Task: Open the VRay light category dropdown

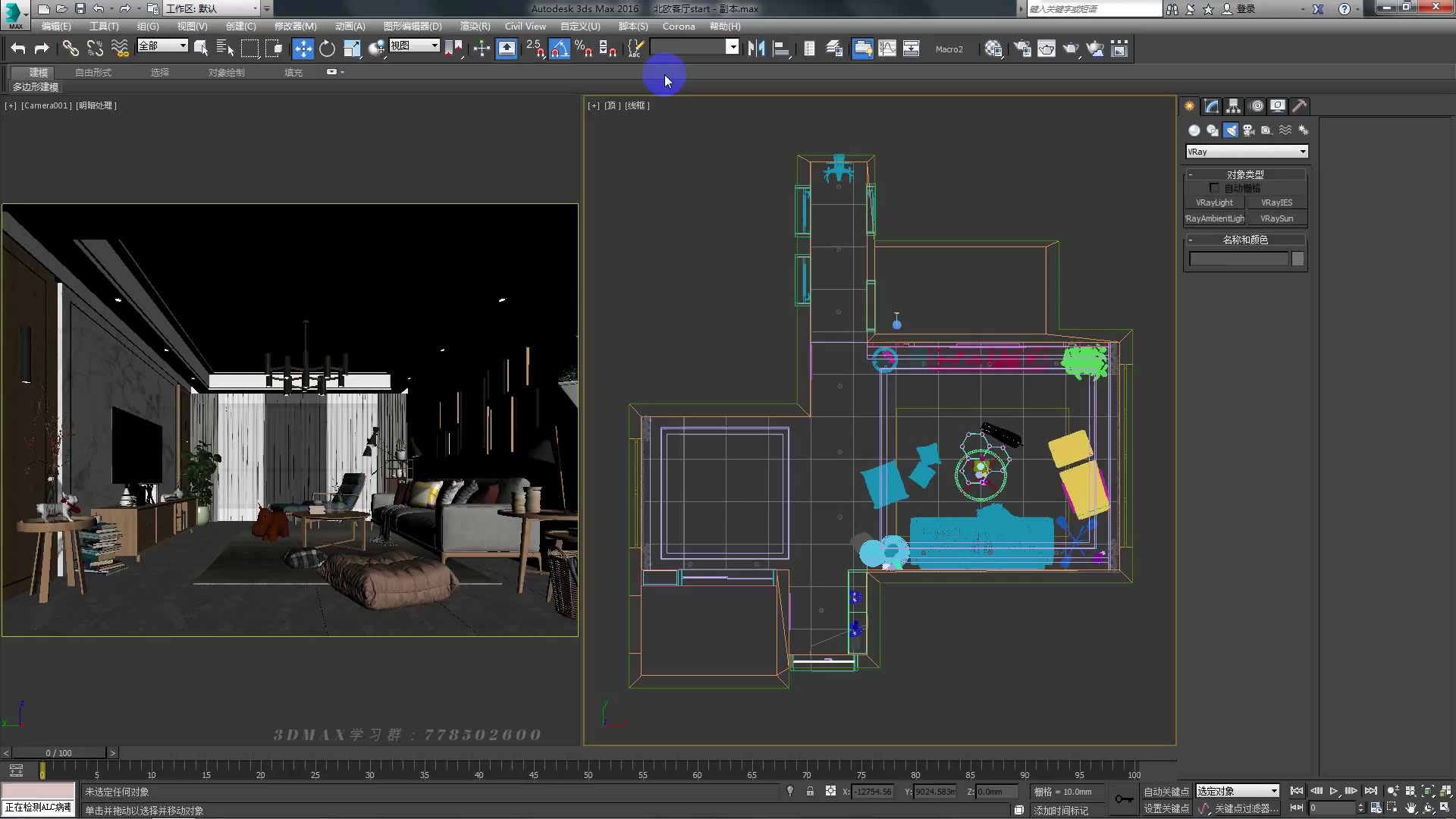Action: coord(1247,152)
